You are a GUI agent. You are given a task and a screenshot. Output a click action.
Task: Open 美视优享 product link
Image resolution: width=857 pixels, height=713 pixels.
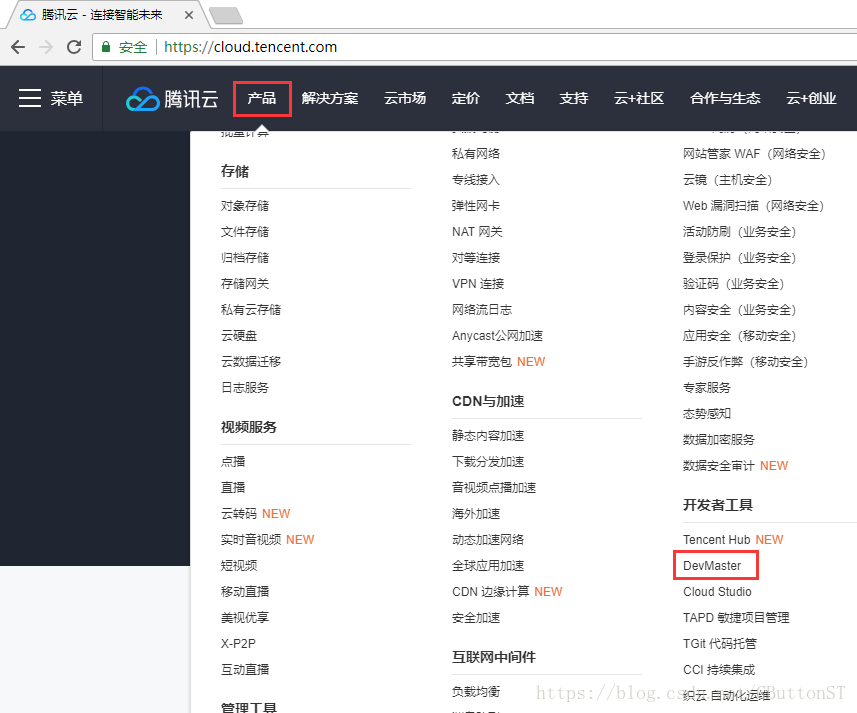245,617
